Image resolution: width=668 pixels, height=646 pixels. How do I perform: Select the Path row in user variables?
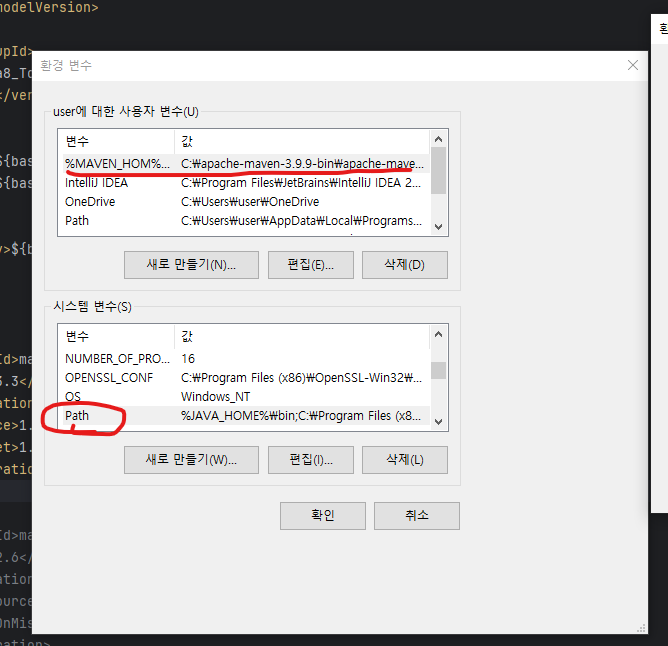[246, 221]
